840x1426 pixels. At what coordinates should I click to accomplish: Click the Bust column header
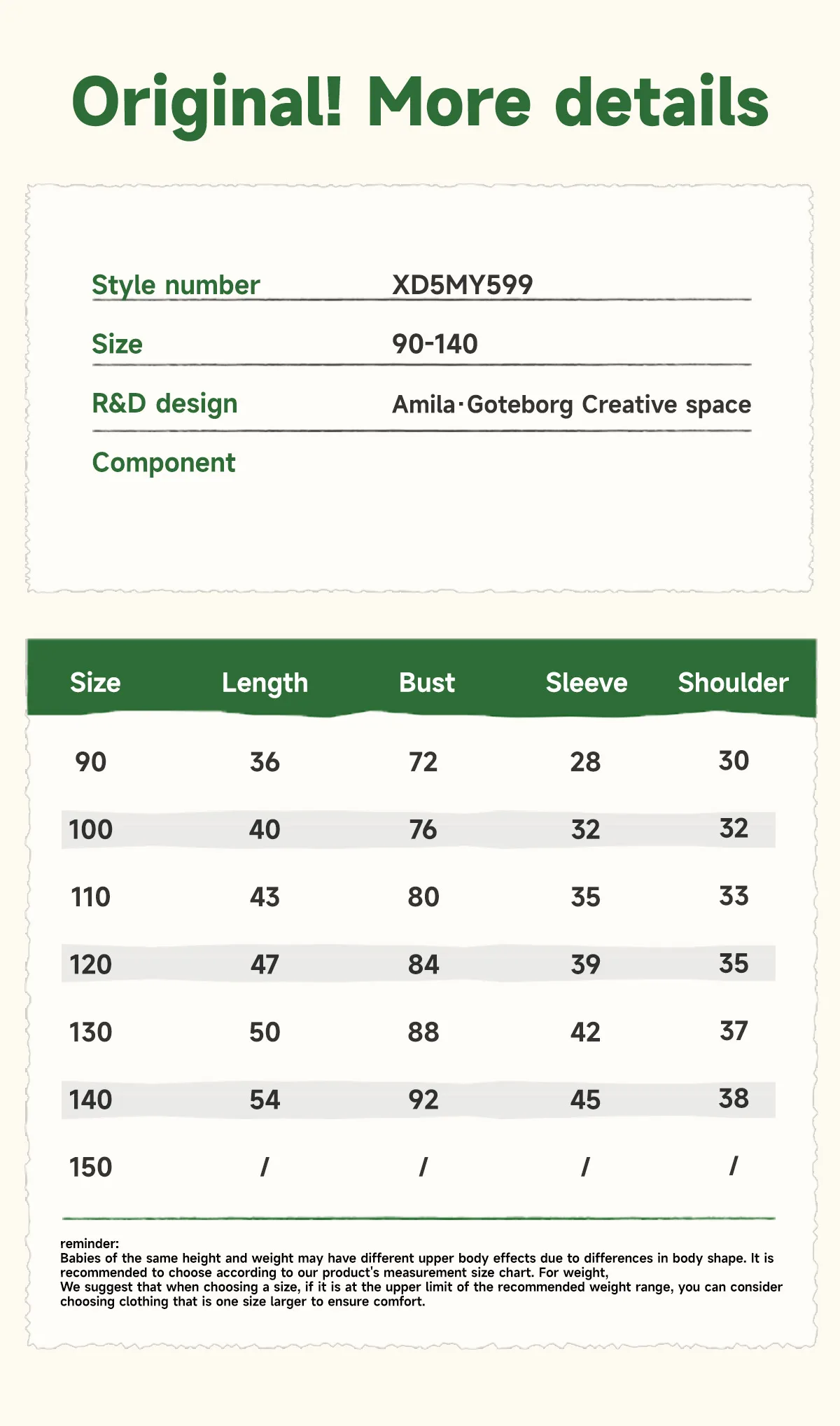427,683
